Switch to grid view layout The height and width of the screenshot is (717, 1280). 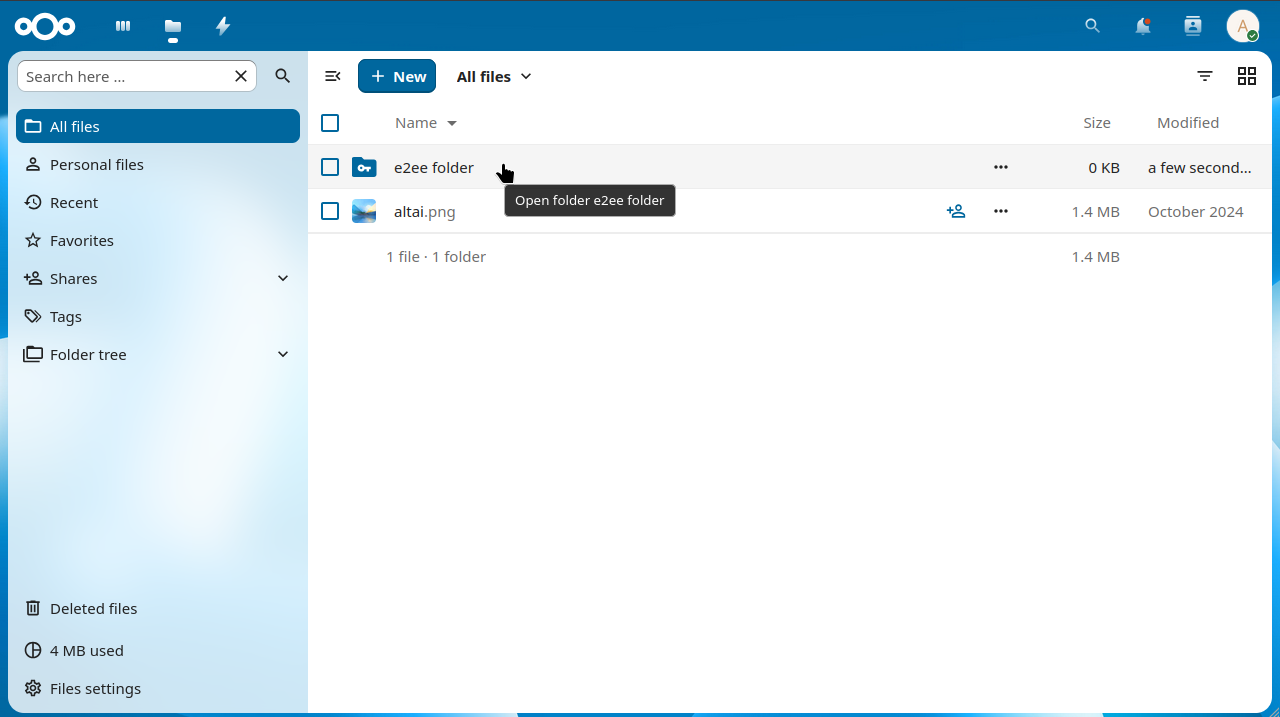coord(1246,76)
